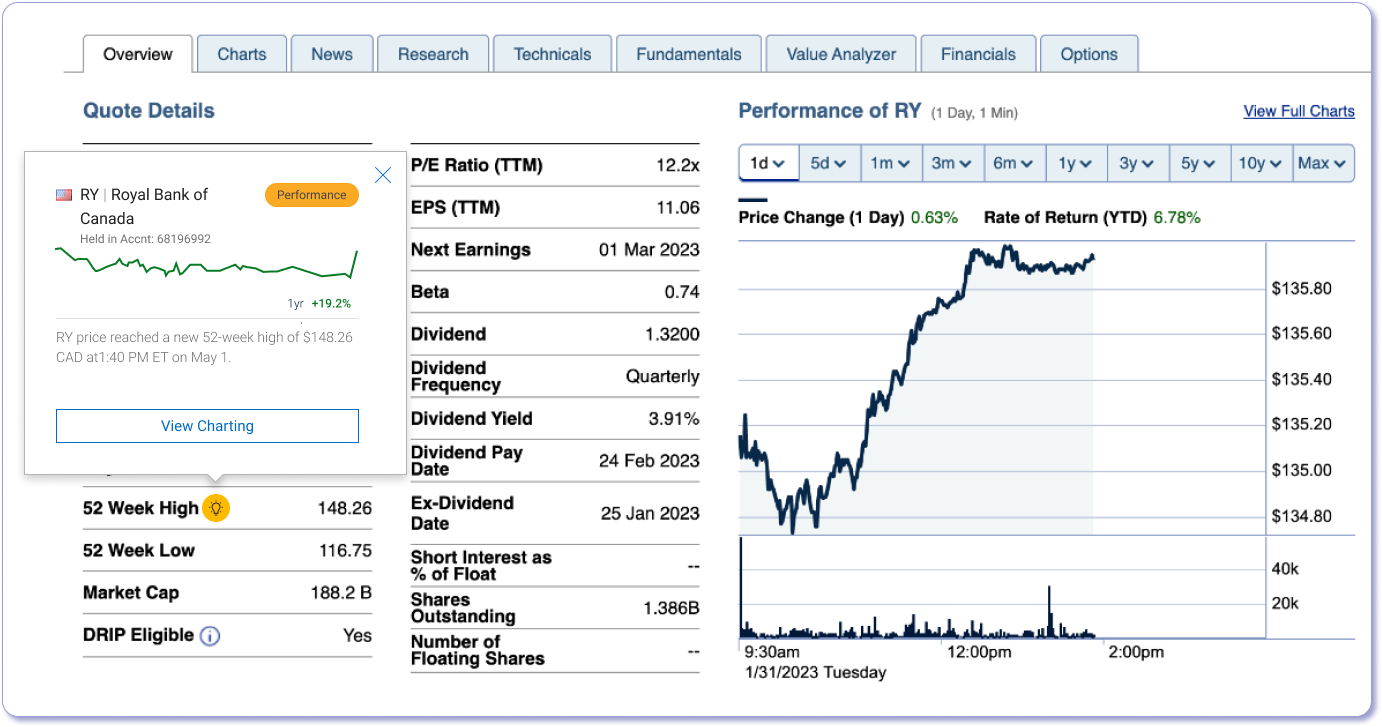Click the Price Change 0.63% value

(x=934, y=217)
